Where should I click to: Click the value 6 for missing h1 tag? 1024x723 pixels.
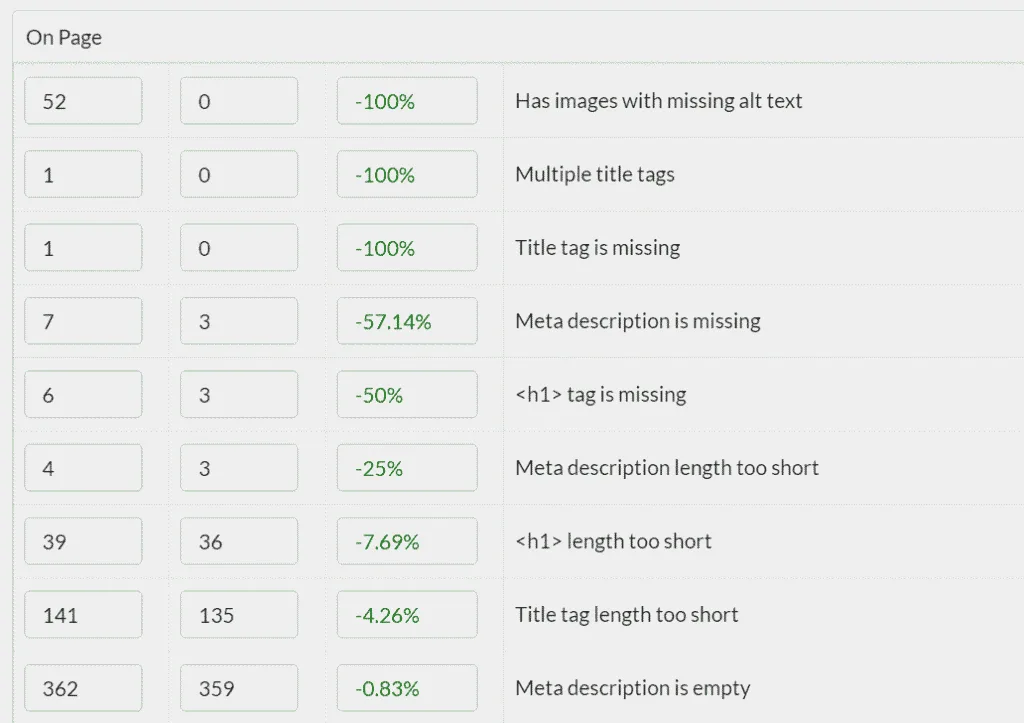tap(83, 394)
